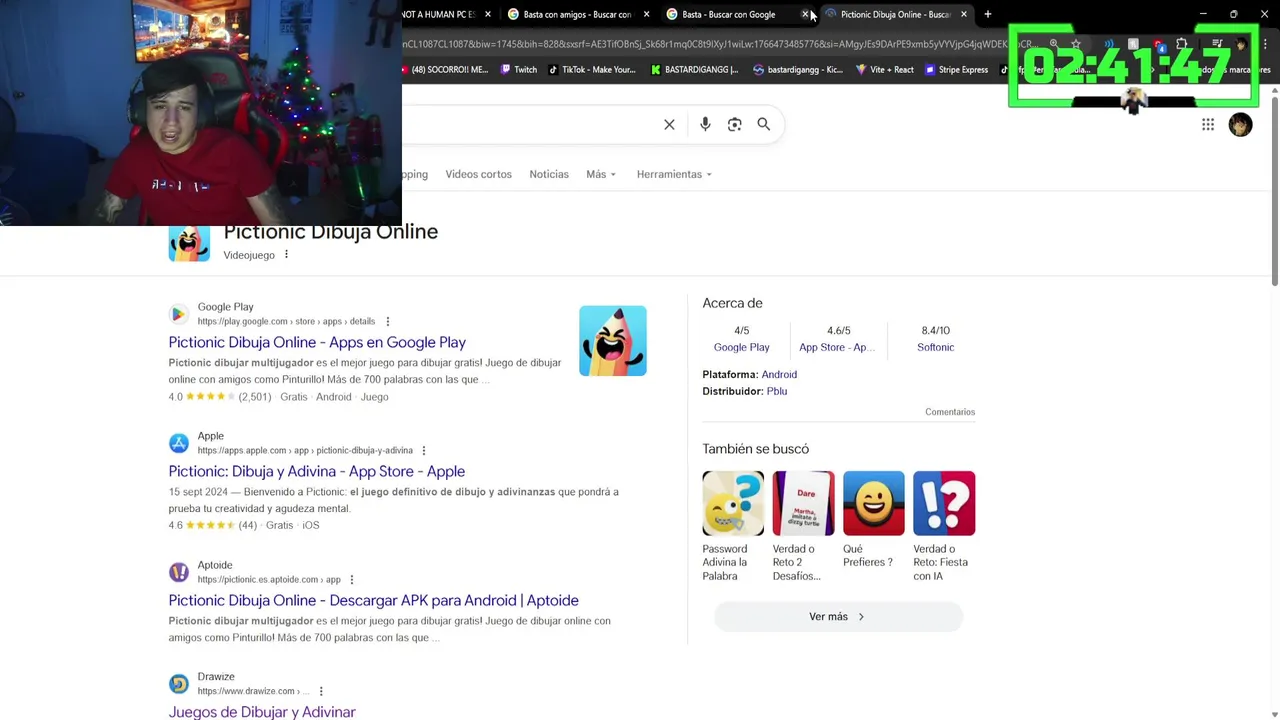Open options for the Pictionic videogame header
Screen dimensions: 1280x720
[x=286, y=255]
